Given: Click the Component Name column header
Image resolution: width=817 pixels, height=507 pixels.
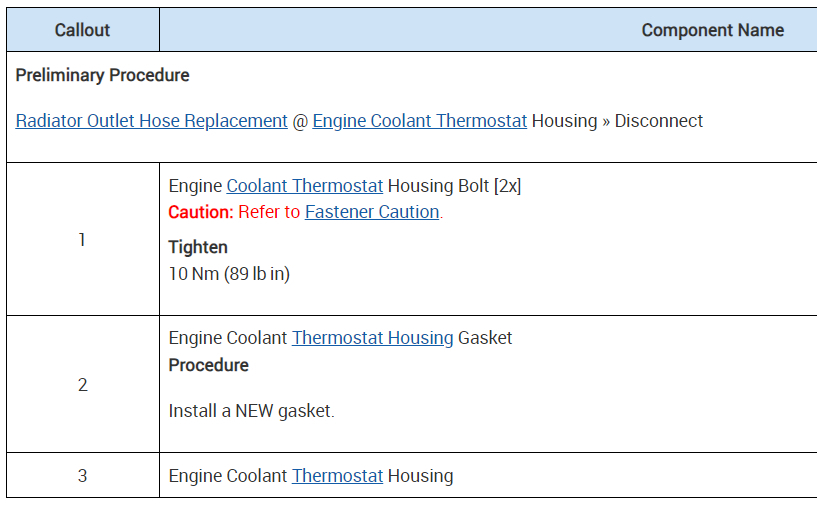Looking at the screenshot, I should [712, 30].
